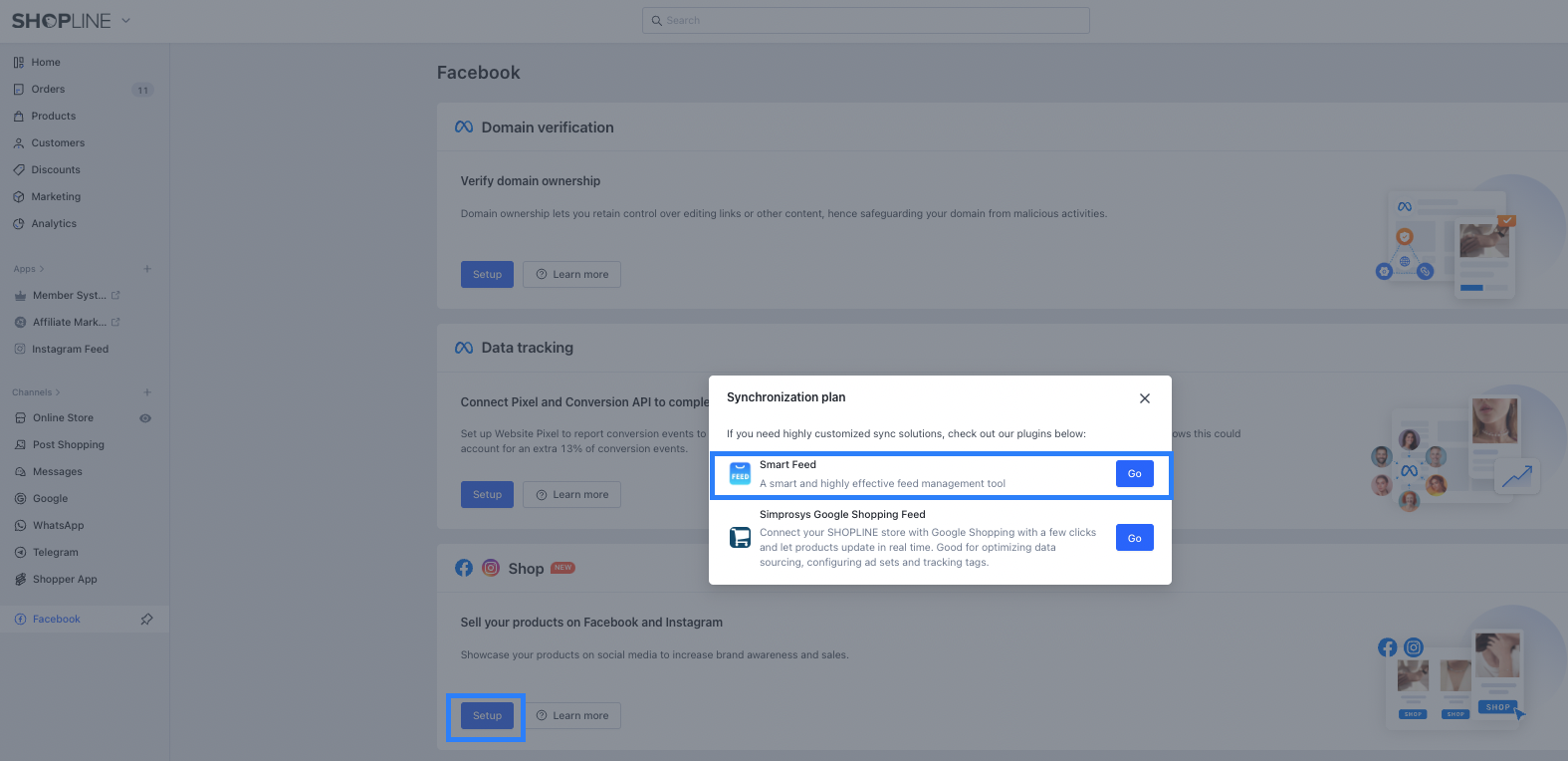The width and height of the screenshot is (1568, 761).
Task: Open WhatsApp channel in sidebar
Action: click(x=58, y=526)
